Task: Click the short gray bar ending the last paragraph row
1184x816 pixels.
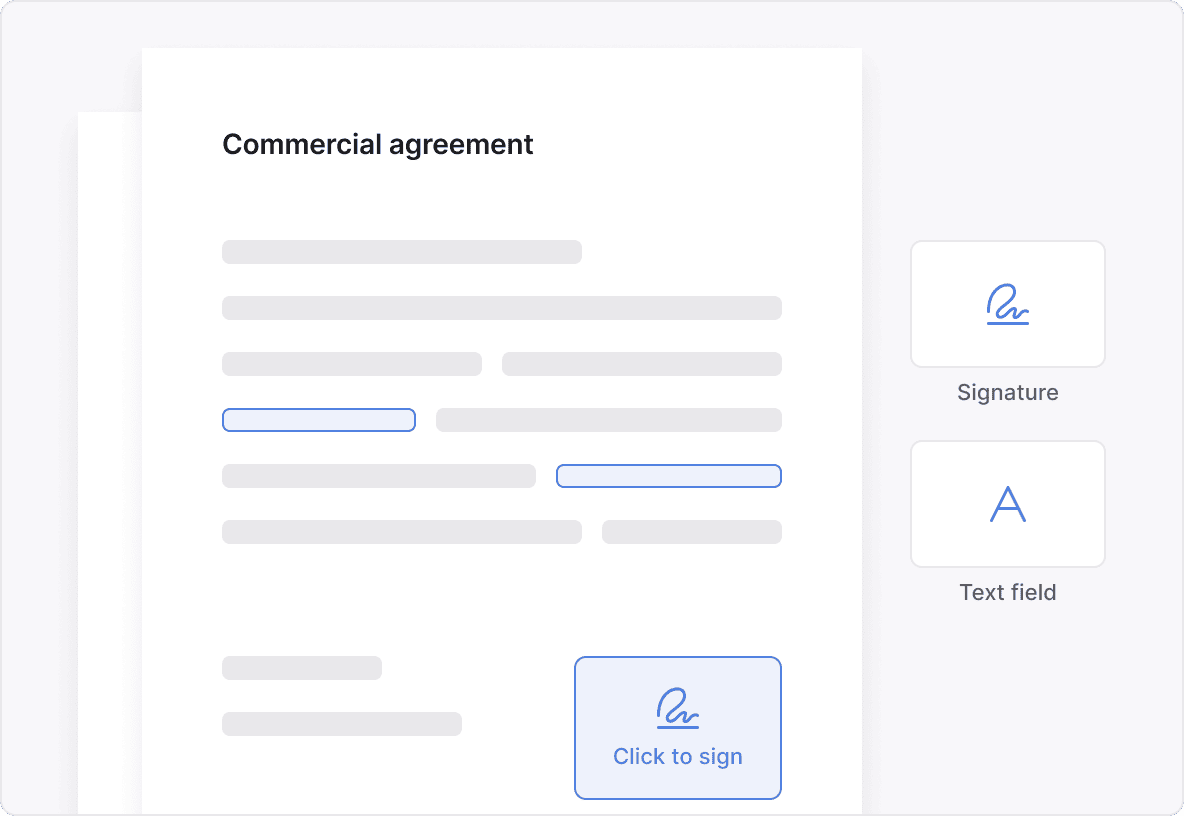Action: click(692, 532)
